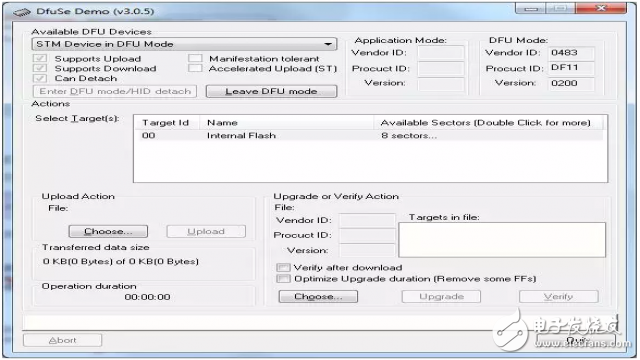
Task: Click the Upgrade action Vendor ID field
Action: (x=367, y=220)
